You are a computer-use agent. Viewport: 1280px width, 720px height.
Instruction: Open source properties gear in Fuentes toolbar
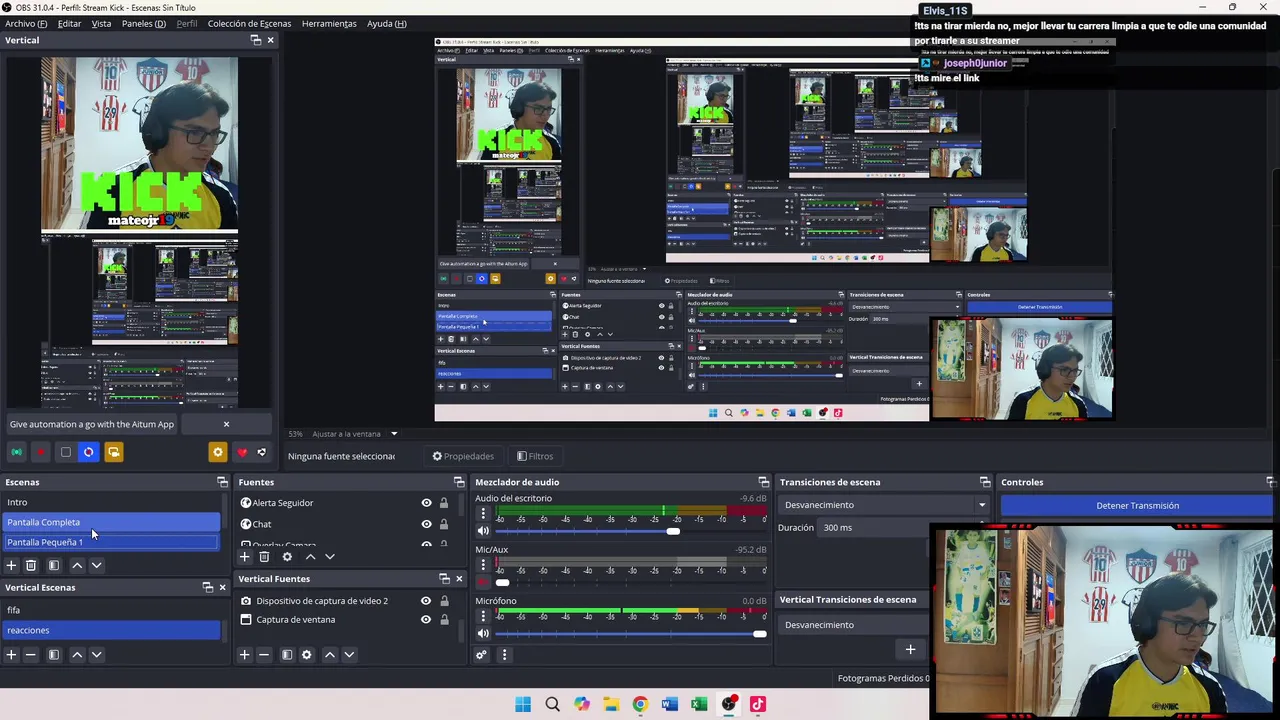[287, 556]
